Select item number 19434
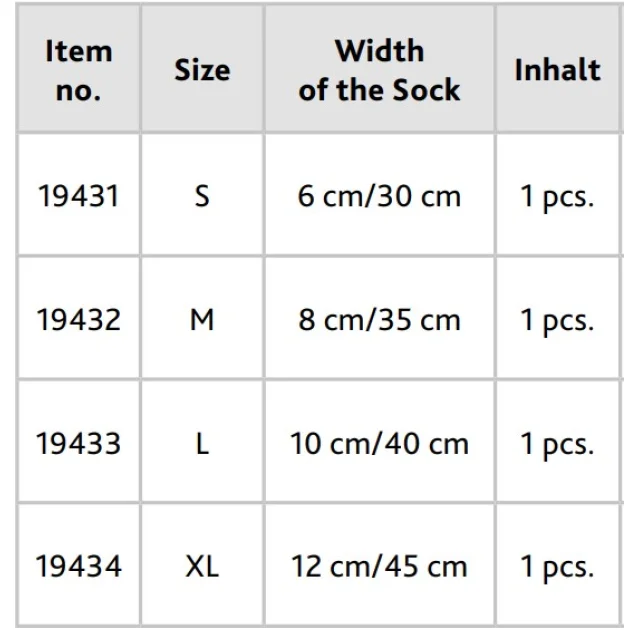This screenshot has height=630, width=640. tap(79, 566)
